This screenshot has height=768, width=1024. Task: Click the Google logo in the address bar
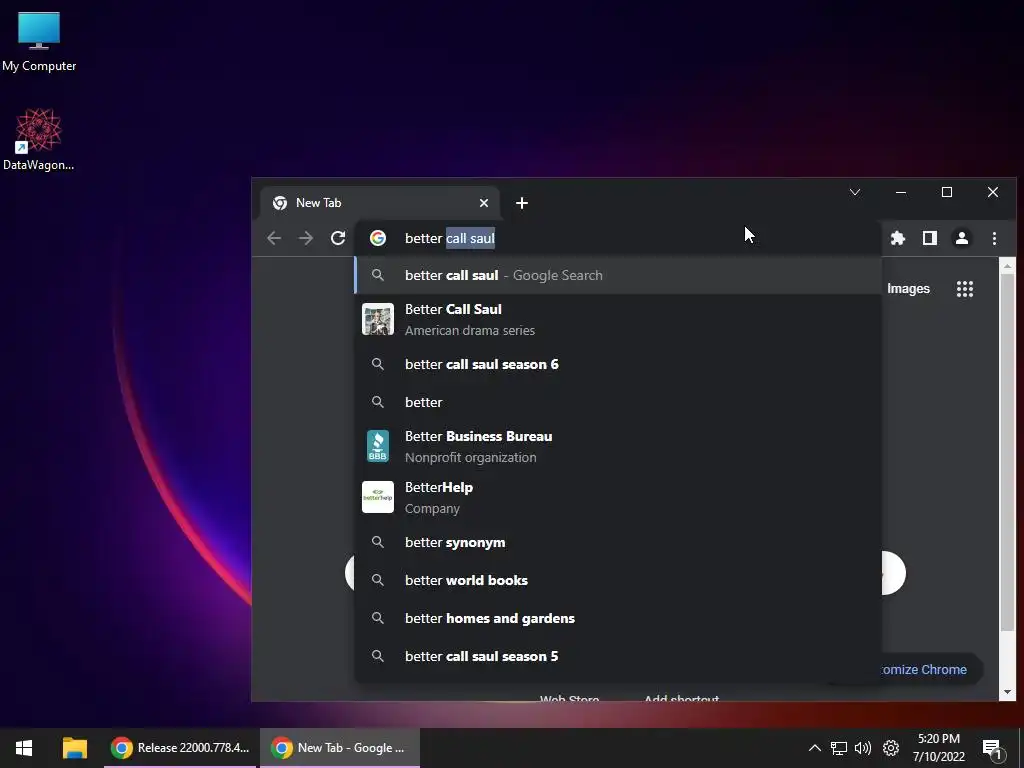click(377, 238)
